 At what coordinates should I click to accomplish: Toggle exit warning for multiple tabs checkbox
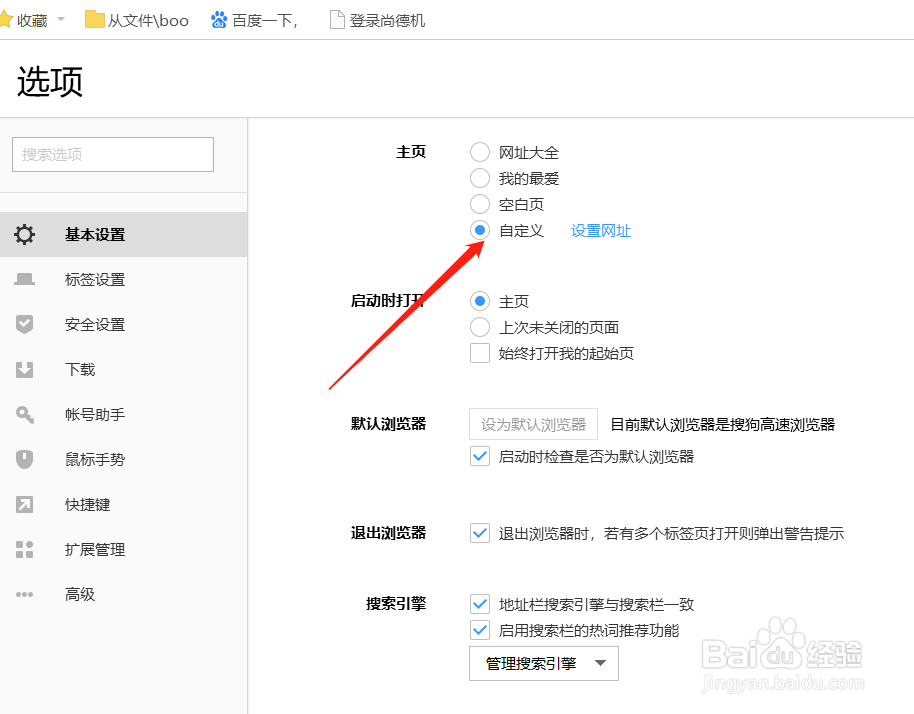click(480, 533)
